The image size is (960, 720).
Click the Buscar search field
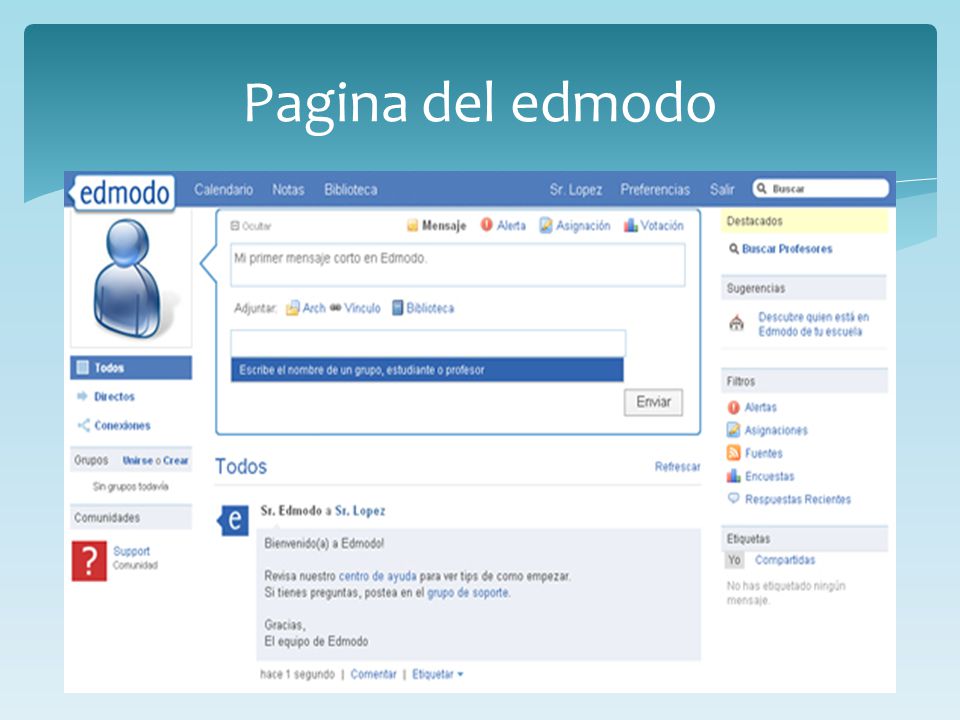[821, 189]
